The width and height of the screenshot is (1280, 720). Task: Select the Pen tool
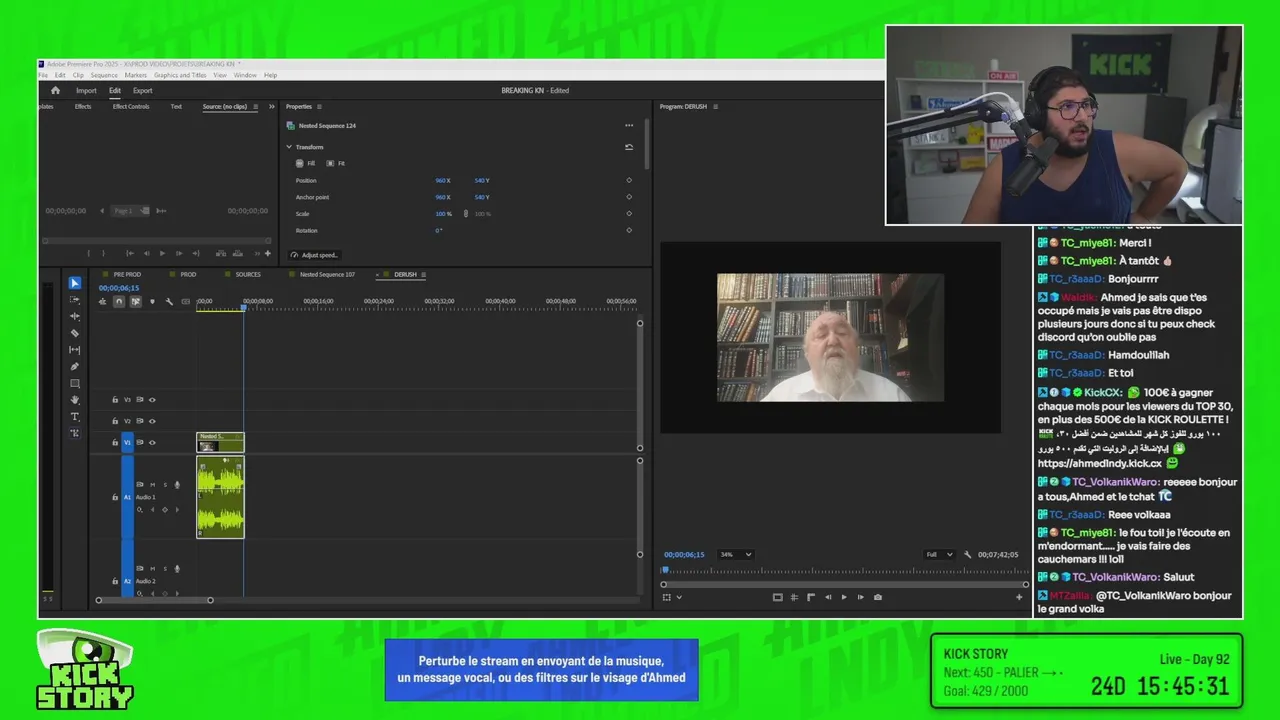point(75,366)
